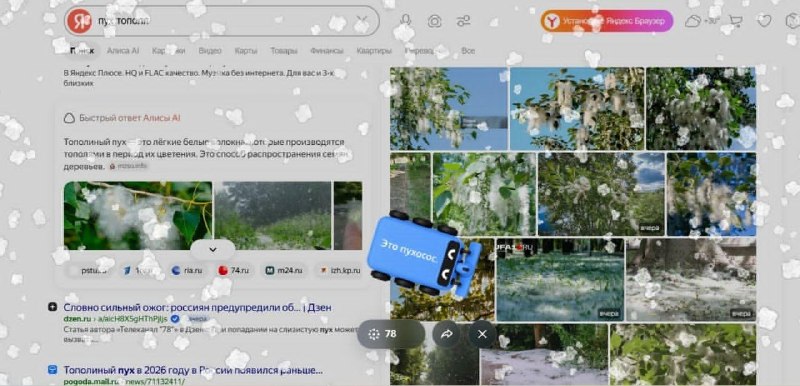Open second-row image with sky marked вчера
Screen dimensions: 800x386
point(601,194)
